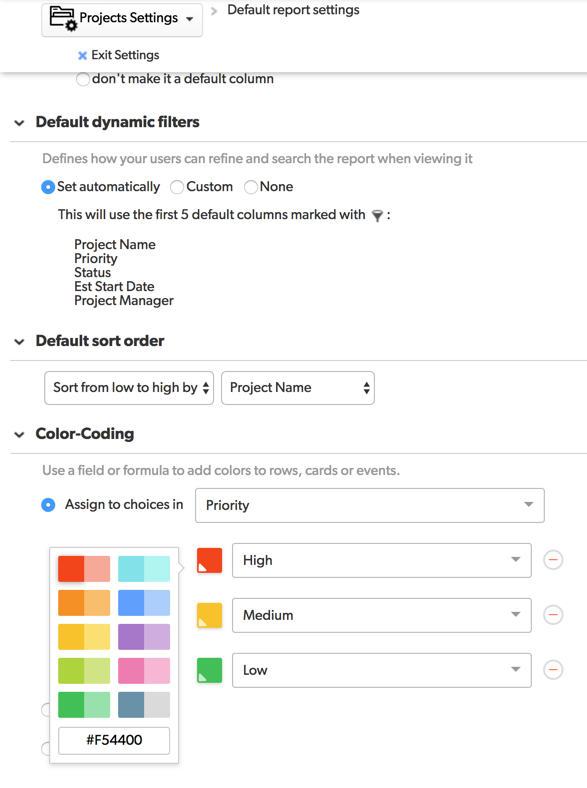The image size is (587, 788).
Task: Click the blue X Exit Settings icon
Action: [82, 55]
